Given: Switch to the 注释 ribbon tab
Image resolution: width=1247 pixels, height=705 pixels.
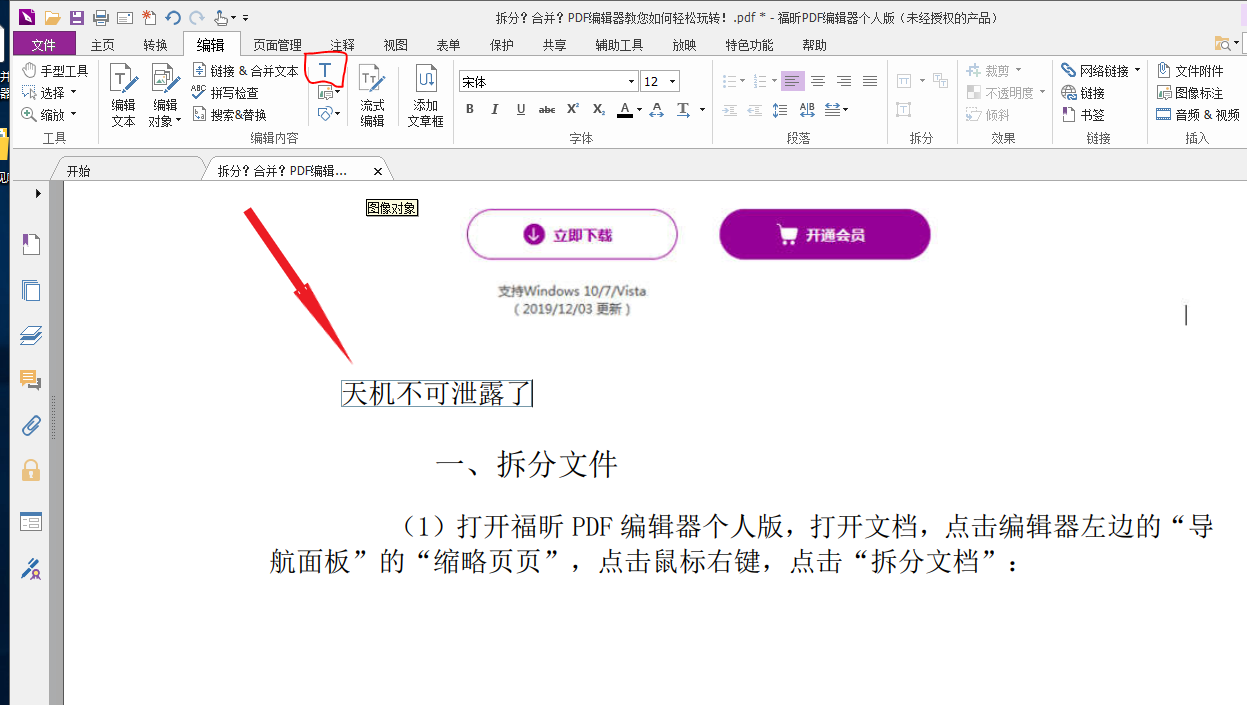Looking at the screenshot, I should [342, 45].
